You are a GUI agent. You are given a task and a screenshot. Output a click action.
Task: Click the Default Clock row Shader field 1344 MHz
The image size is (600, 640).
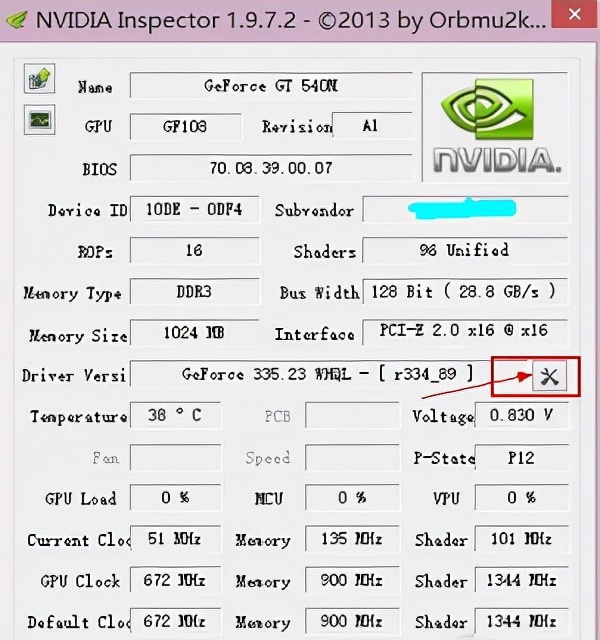tap(522, 622)
